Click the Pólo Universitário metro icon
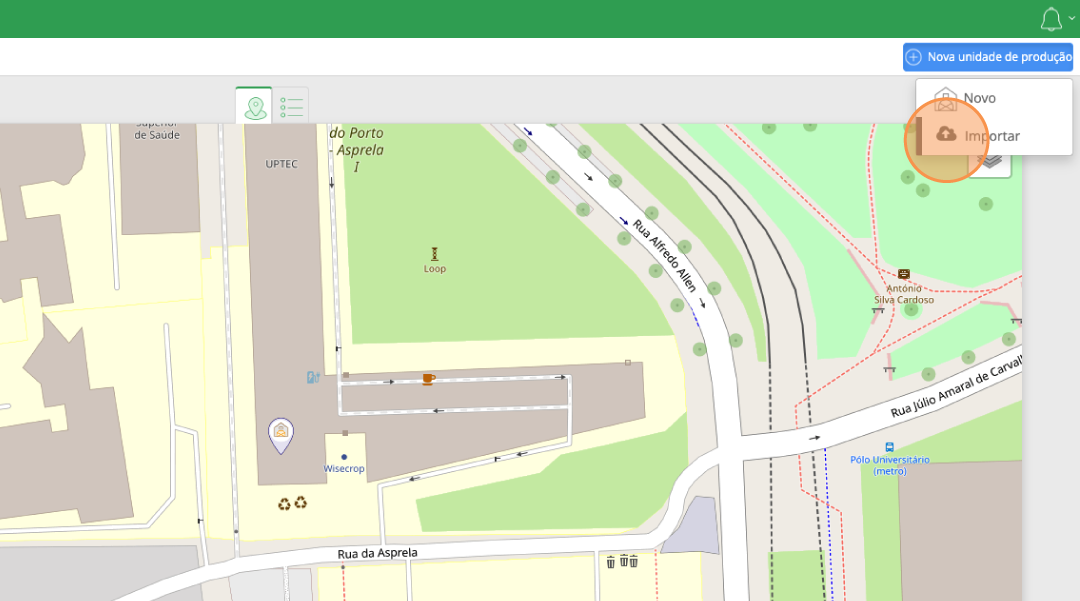 pos(889,447)
